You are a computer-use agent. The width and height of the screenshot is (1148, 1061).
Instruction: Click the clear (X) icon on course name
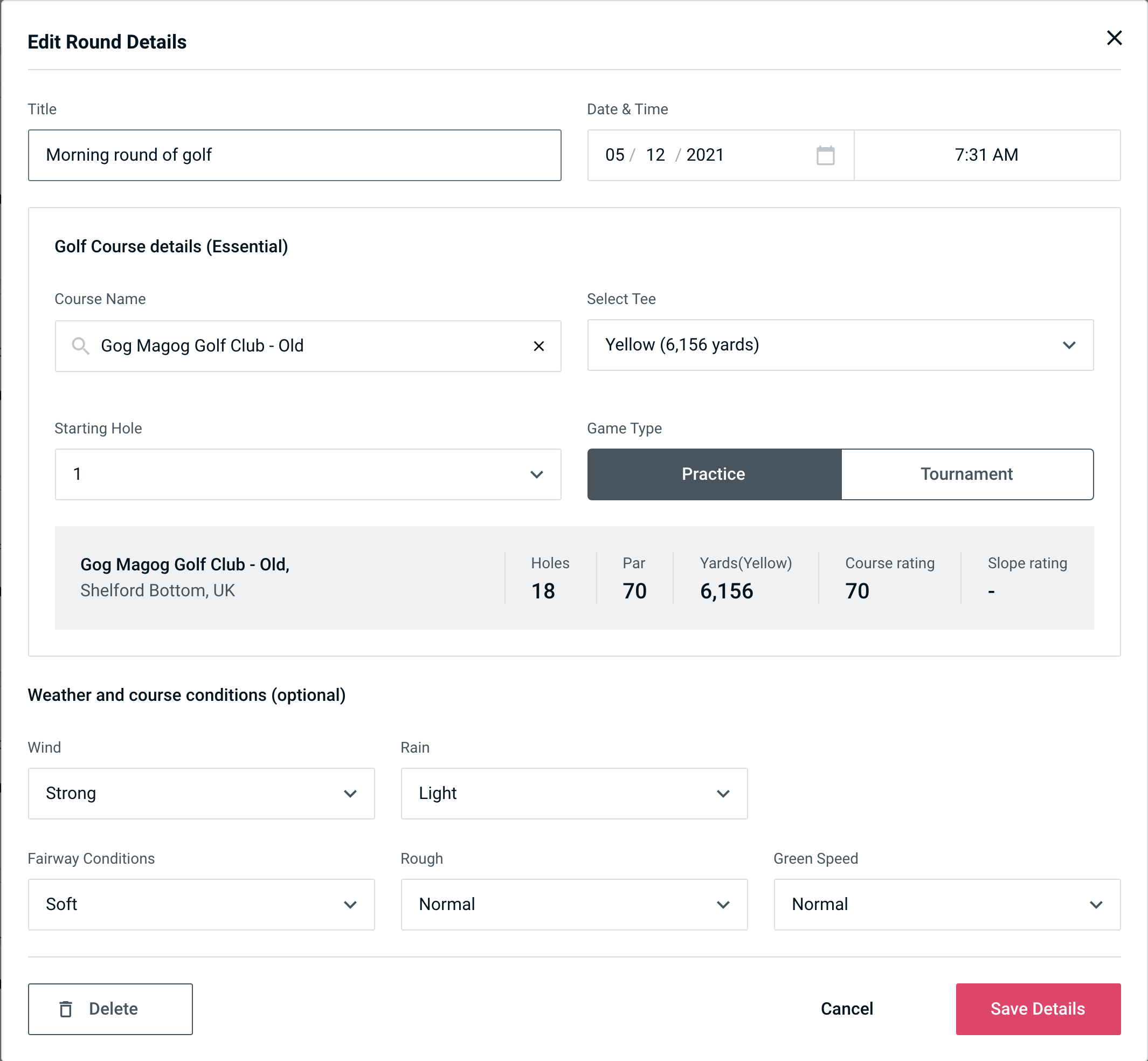(x=539, y=346)
